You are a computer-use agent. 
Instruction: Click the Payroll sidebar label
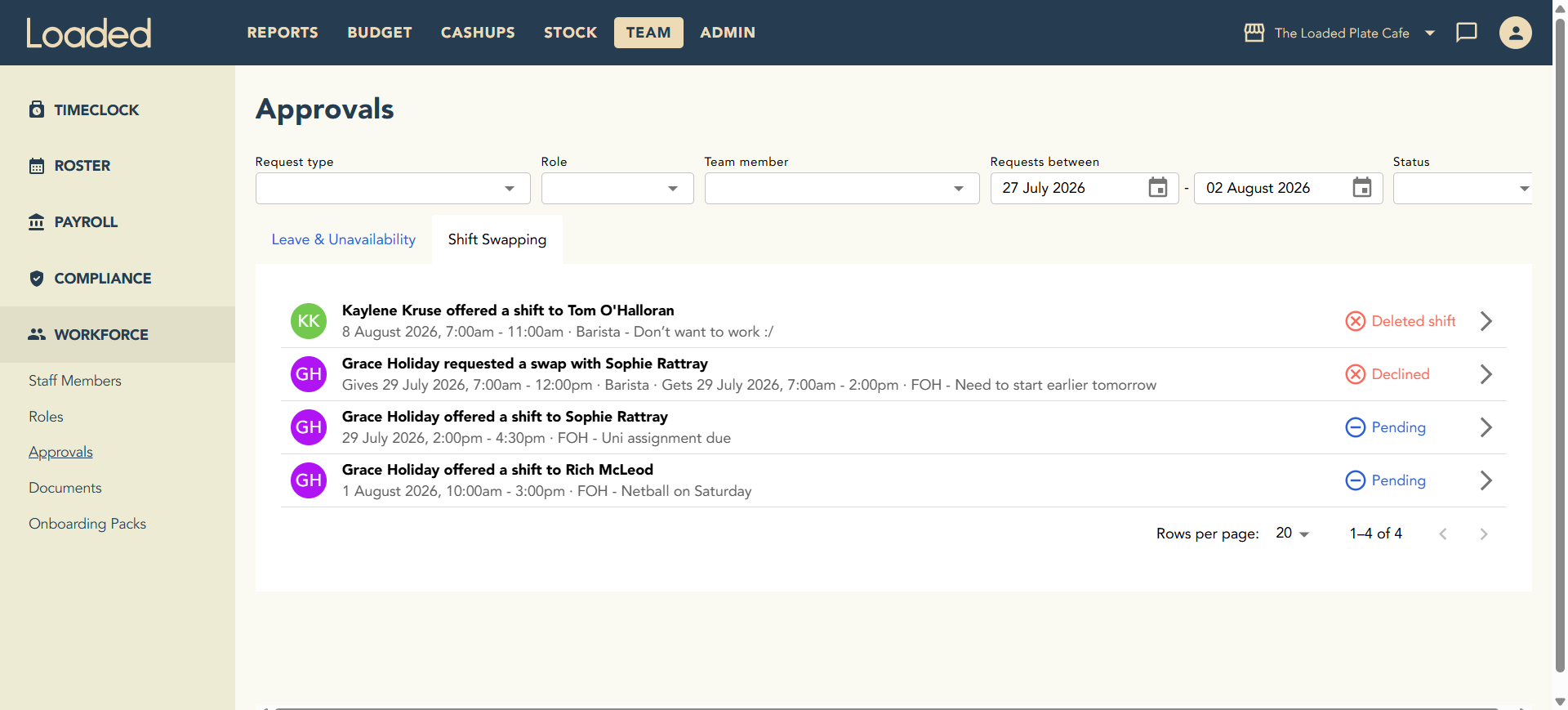86,222
